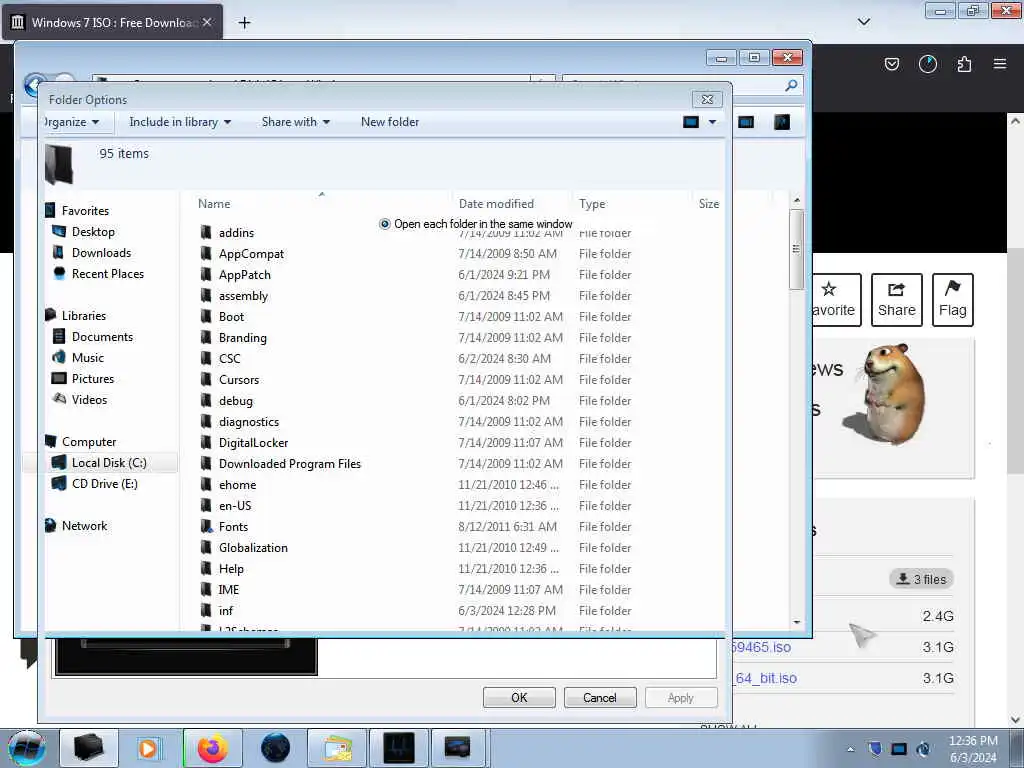Screen dimensions: 1024x768
Task: Click the Flag button on the webpage
Action: coord(952,300)
